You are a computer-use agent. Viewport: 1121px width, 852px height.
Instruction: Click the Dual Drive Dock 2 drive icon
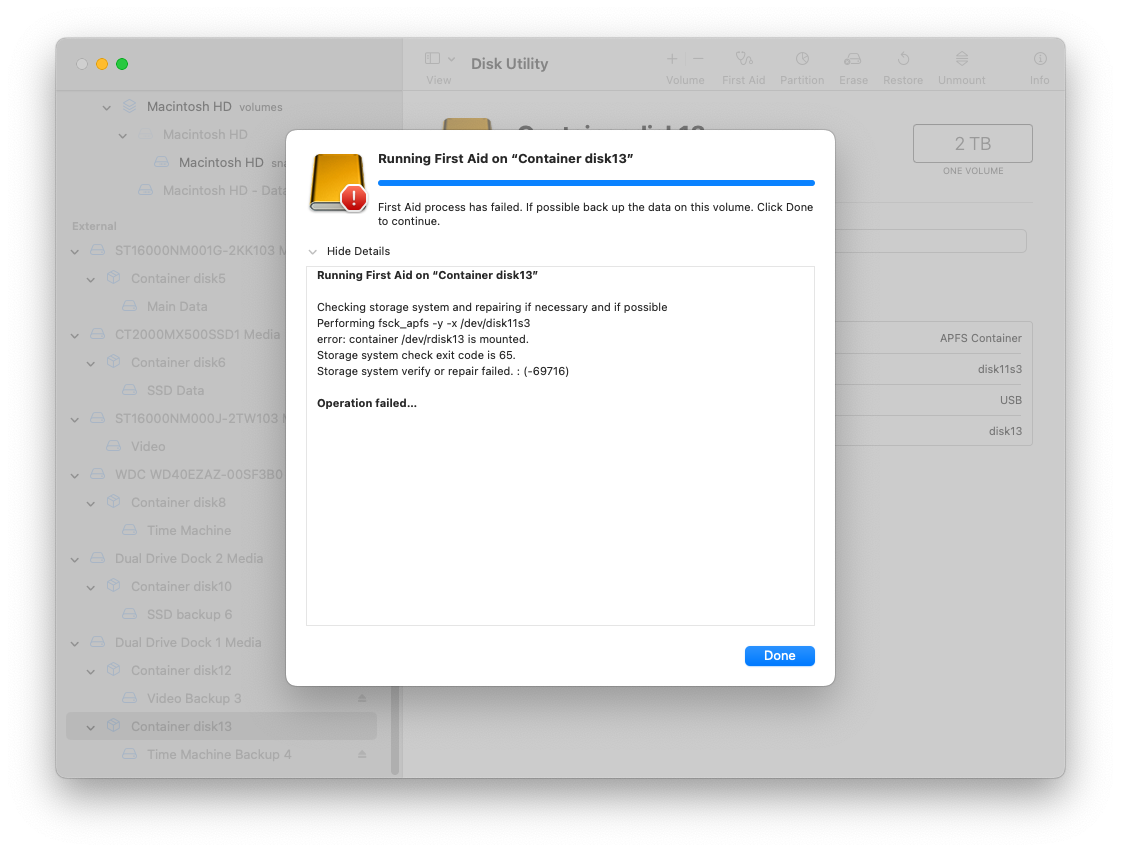[x=97, y=558]
